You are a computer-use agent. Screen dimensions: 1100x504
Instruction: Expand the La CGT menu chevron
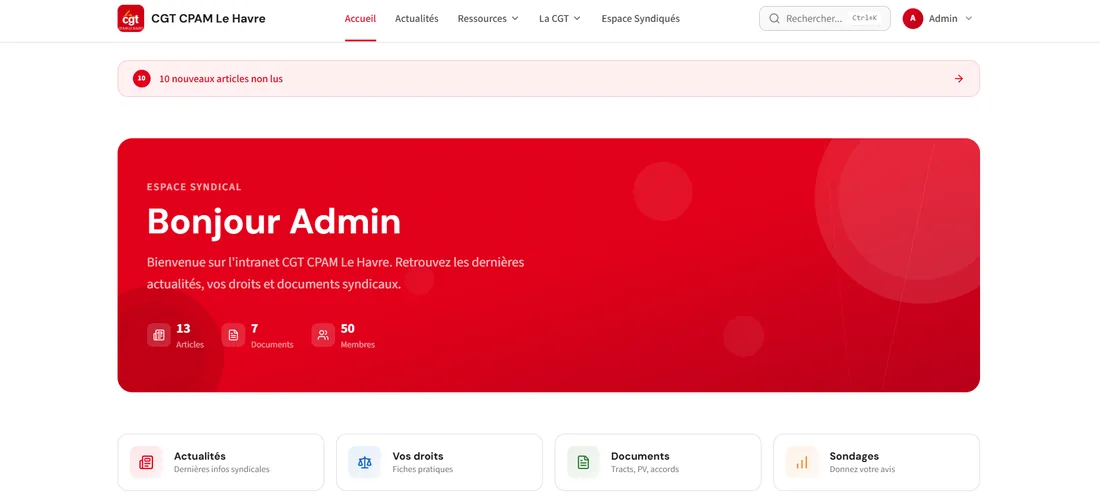click(577, 19)
